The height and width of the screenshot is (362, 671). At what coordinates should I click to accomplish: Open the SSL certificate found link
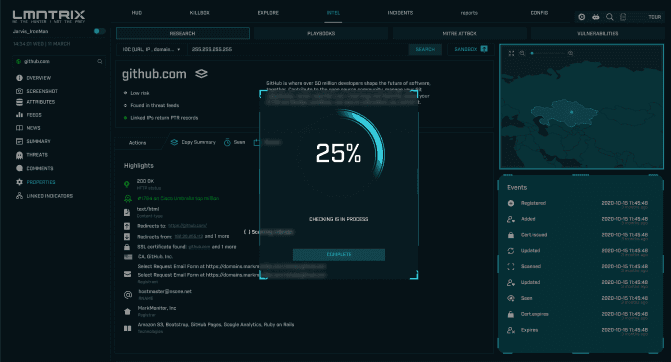(x=199, y=247)
